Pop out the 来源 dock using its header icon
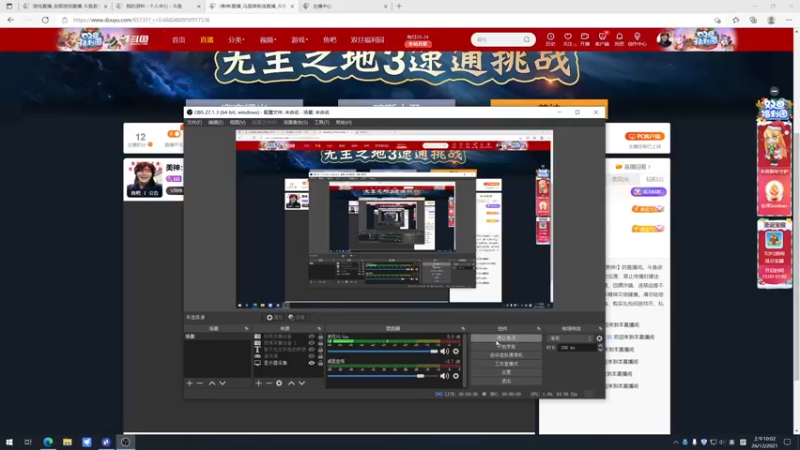Image resolution: width=800 pixels, height=450 pixels. (319, 329)
